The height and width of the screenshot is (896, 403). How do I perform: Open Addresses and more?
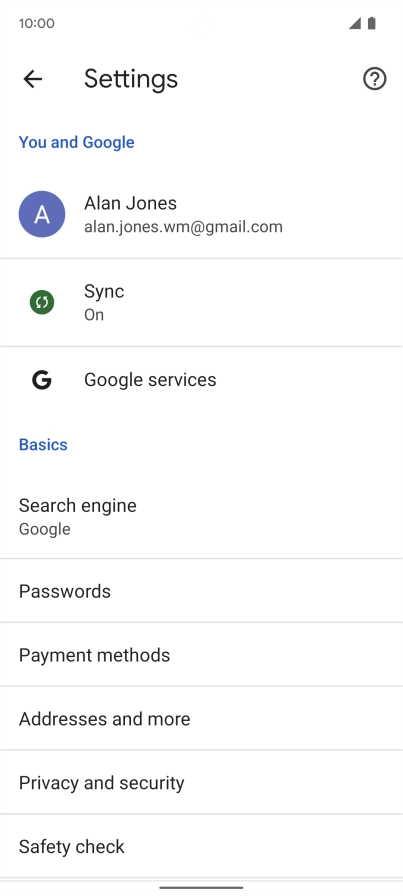click(201, 719)
